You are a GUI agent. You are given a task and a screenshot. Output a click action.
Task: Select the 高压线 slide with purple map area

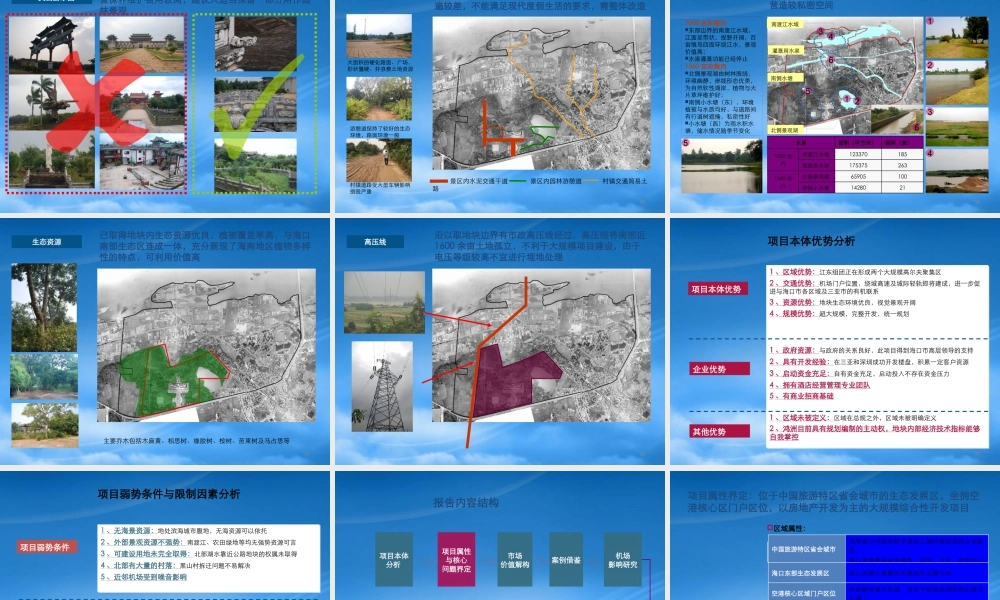500,342
